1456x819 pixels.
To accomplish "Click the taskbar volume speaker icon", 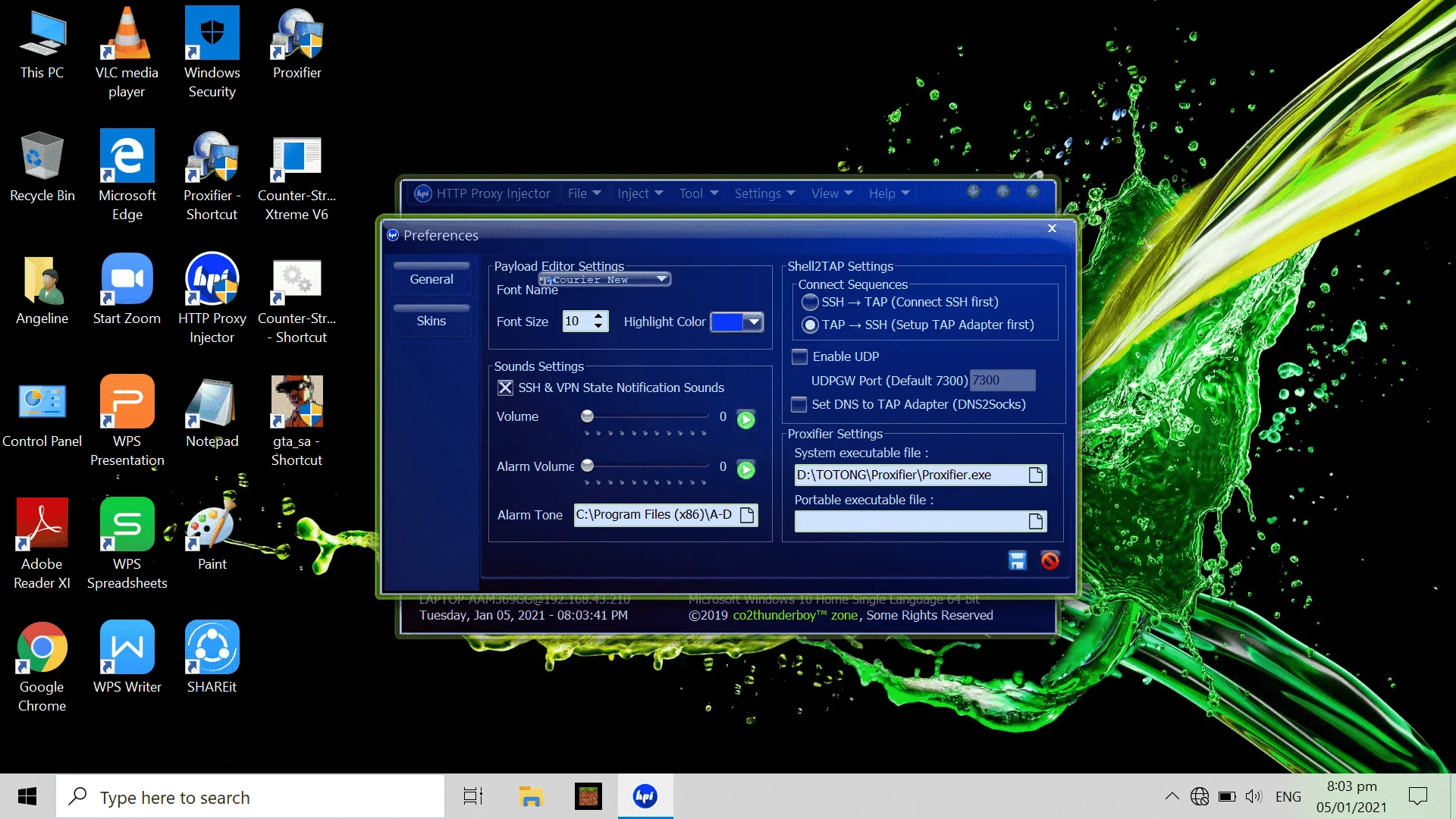I will tap(1254, 796).
